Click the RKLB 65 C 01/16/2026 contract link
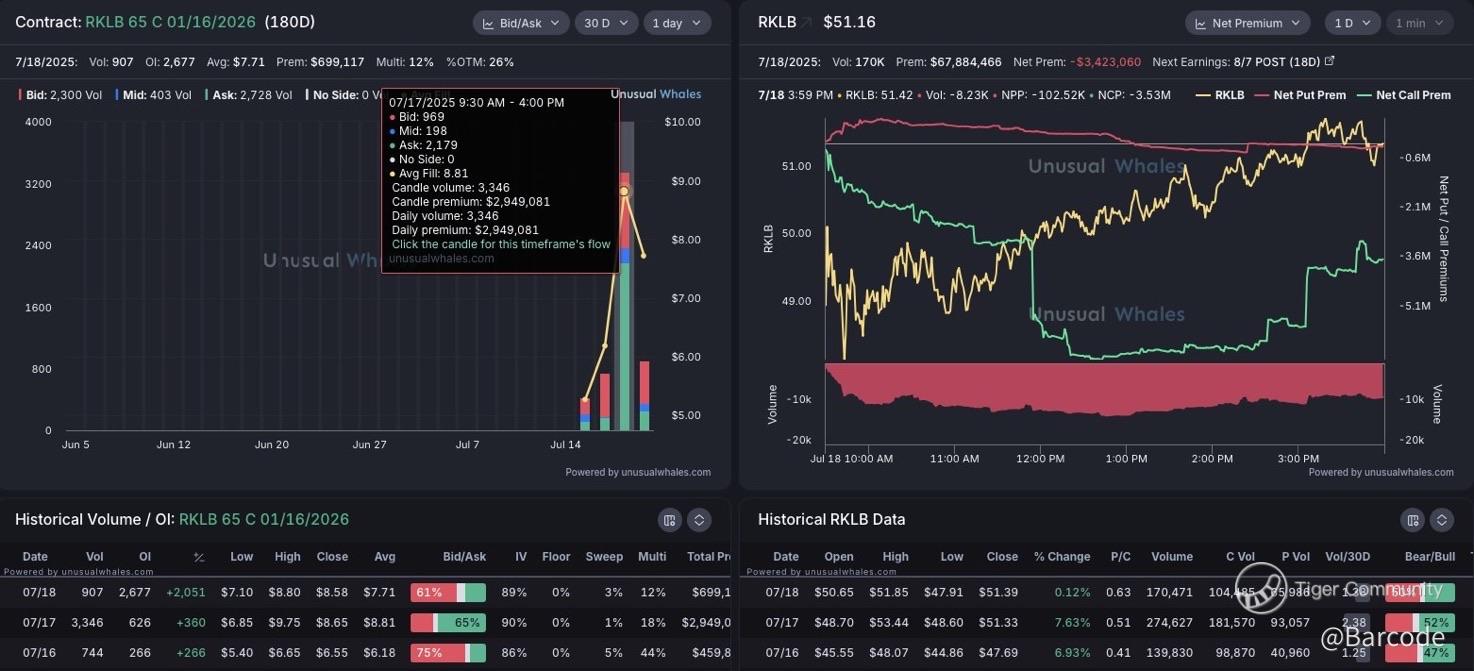Image resolution: width=1474 pixels, height=671 pixels. [x=171, y=22]
